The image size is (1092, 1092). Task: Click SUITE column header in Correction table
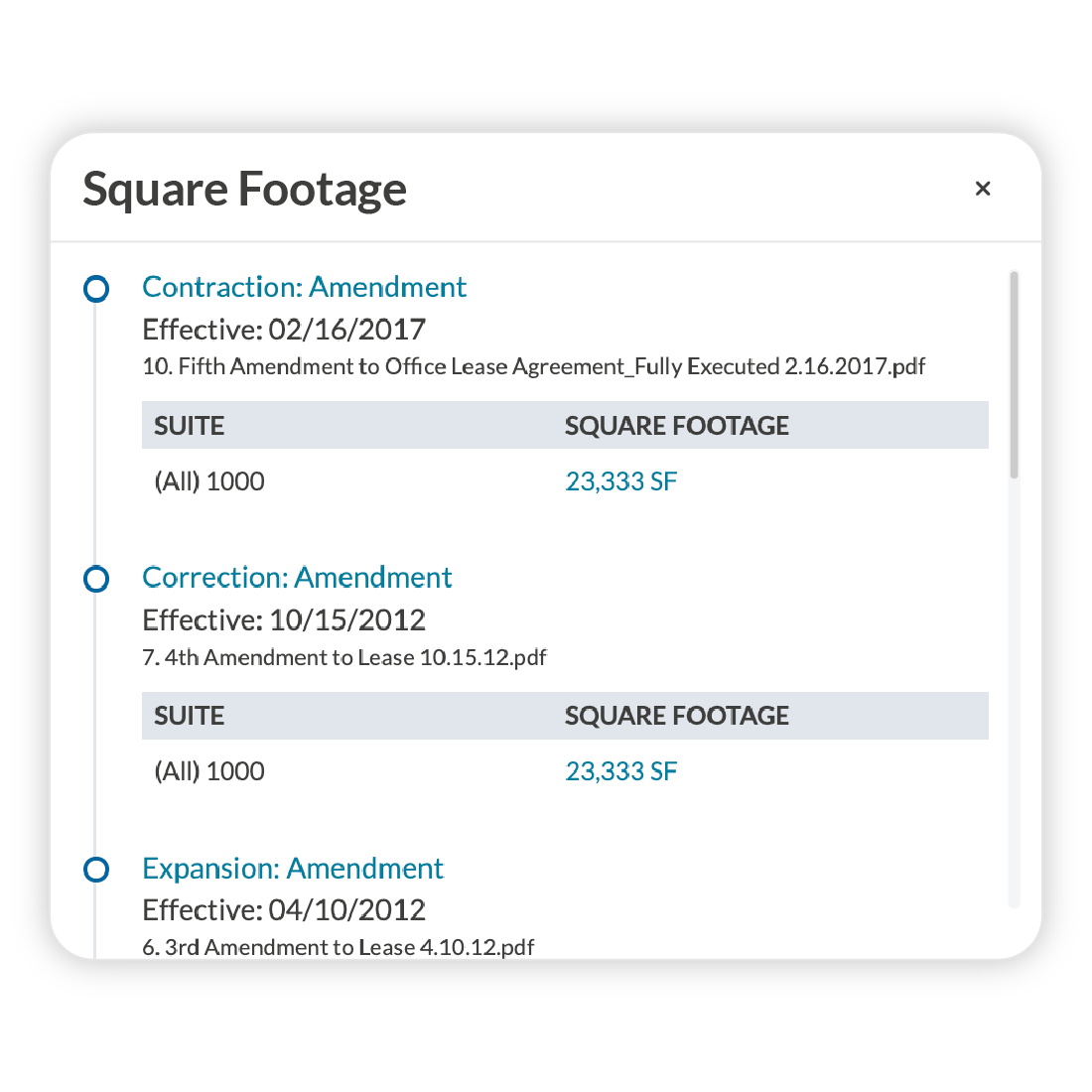pos(189,716)
